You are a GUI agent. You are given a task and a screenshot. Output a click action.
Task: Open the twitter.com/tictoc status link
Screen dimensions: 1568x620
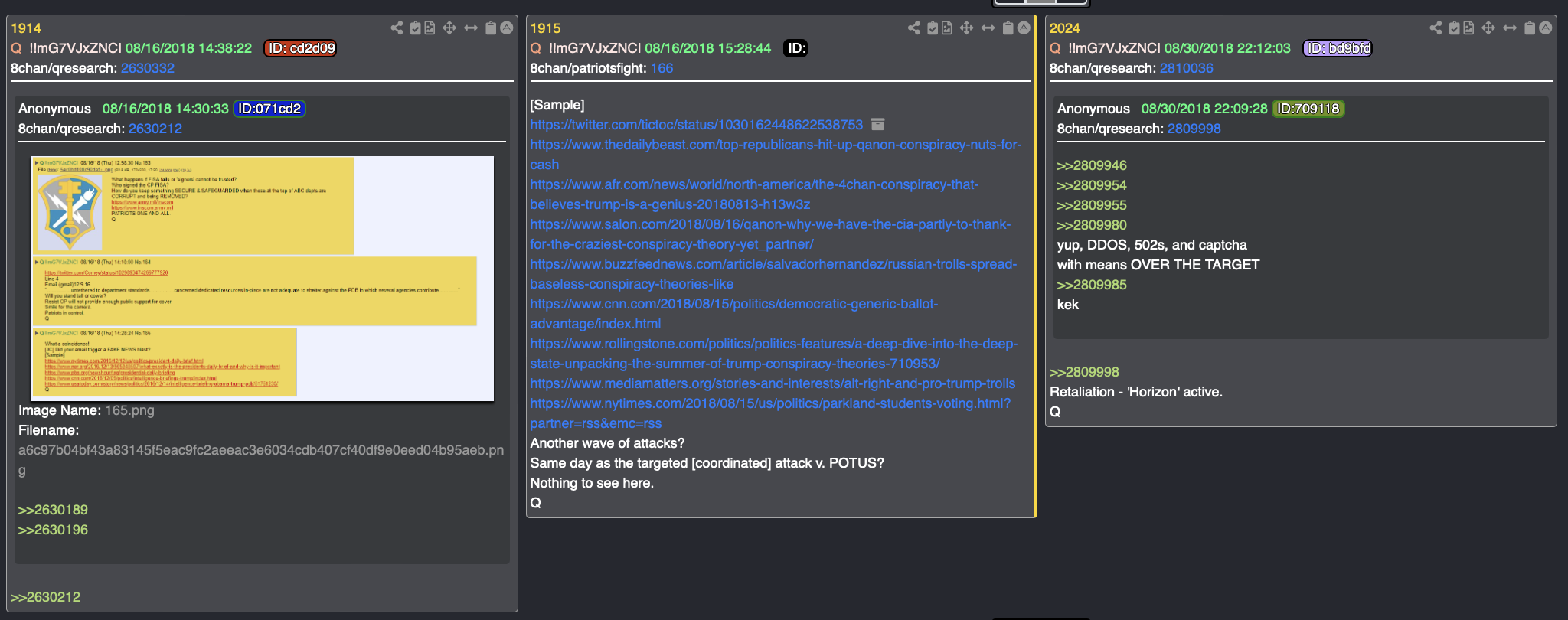pos(696,125)
